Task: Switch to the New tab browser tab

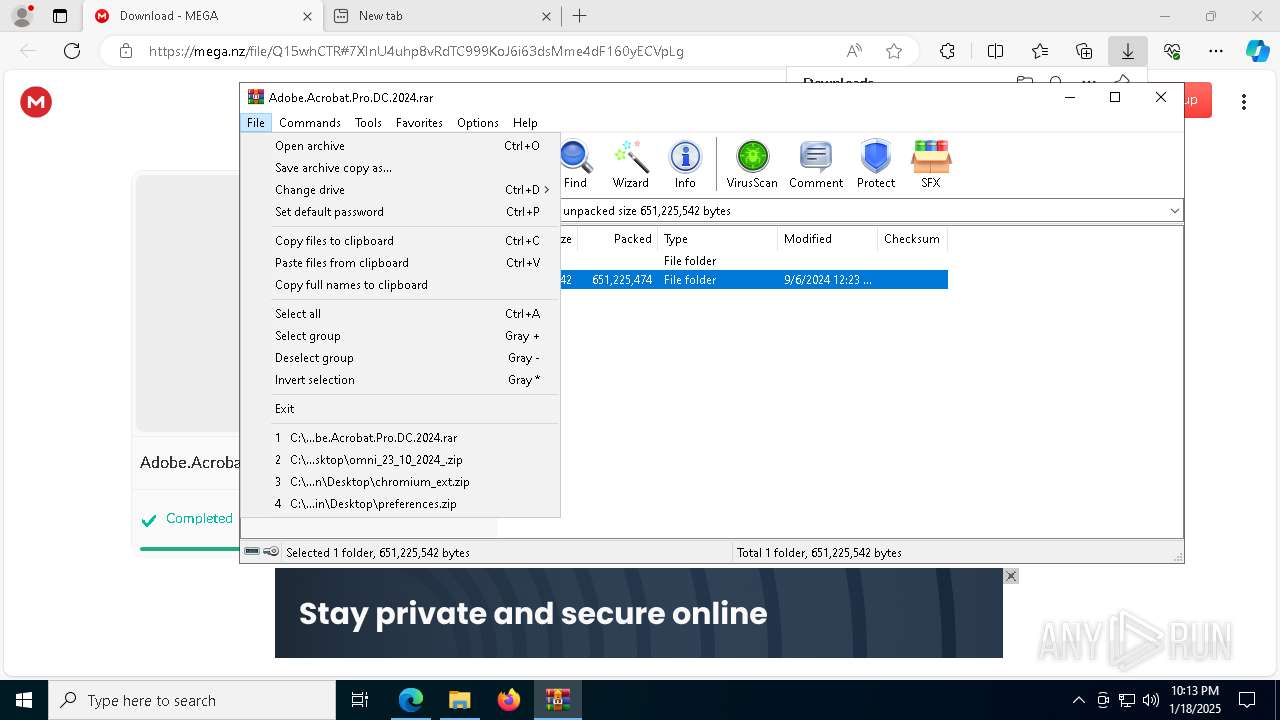Action: pos(443,16)
